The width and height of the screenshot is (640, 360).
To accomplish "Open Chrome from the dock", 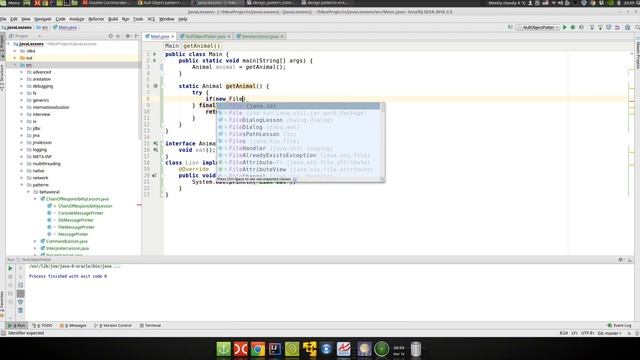I will pyautogui.click(x=258, y=349).
